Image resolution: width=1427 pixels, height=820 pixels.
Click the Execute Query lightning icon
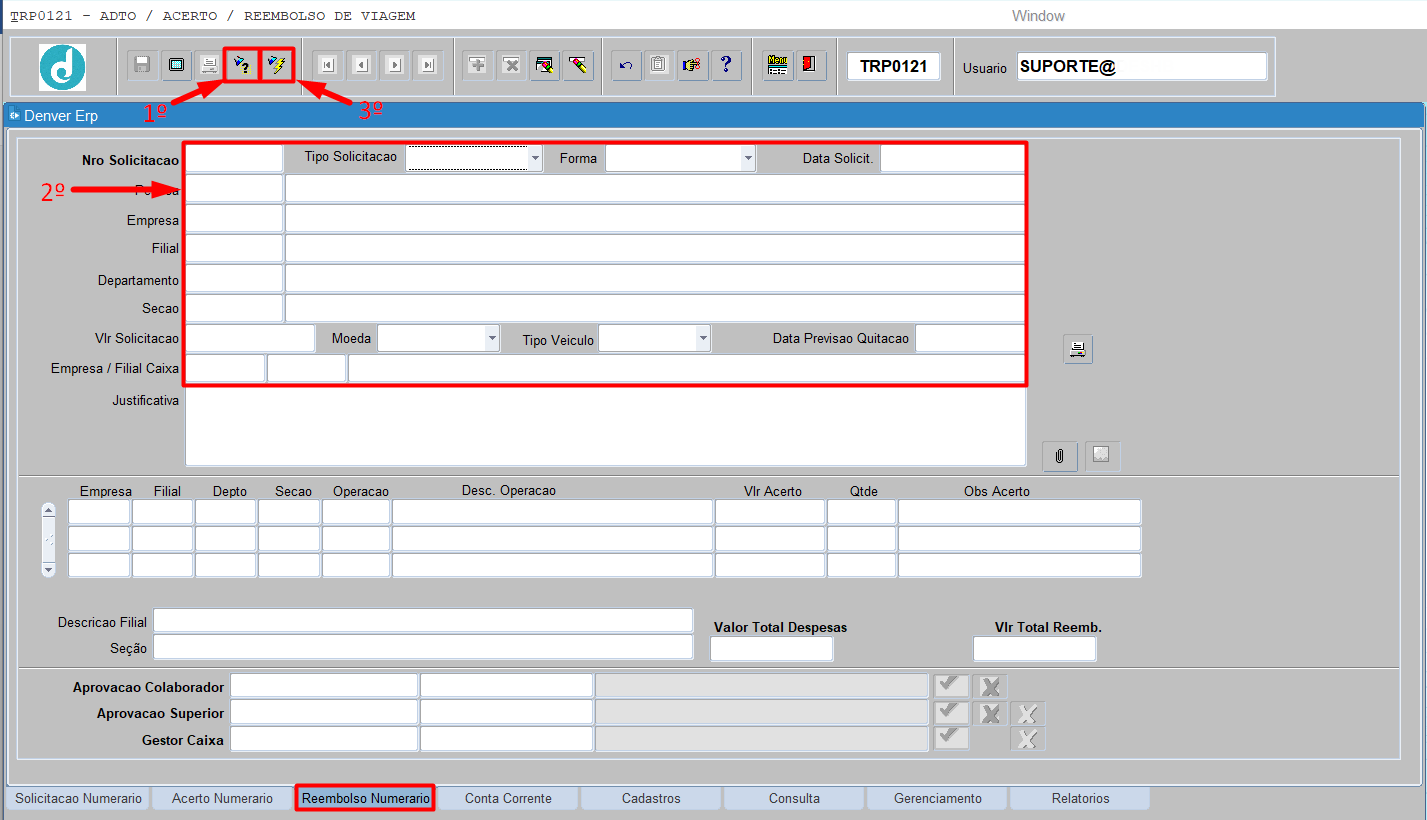pos(276,65)
